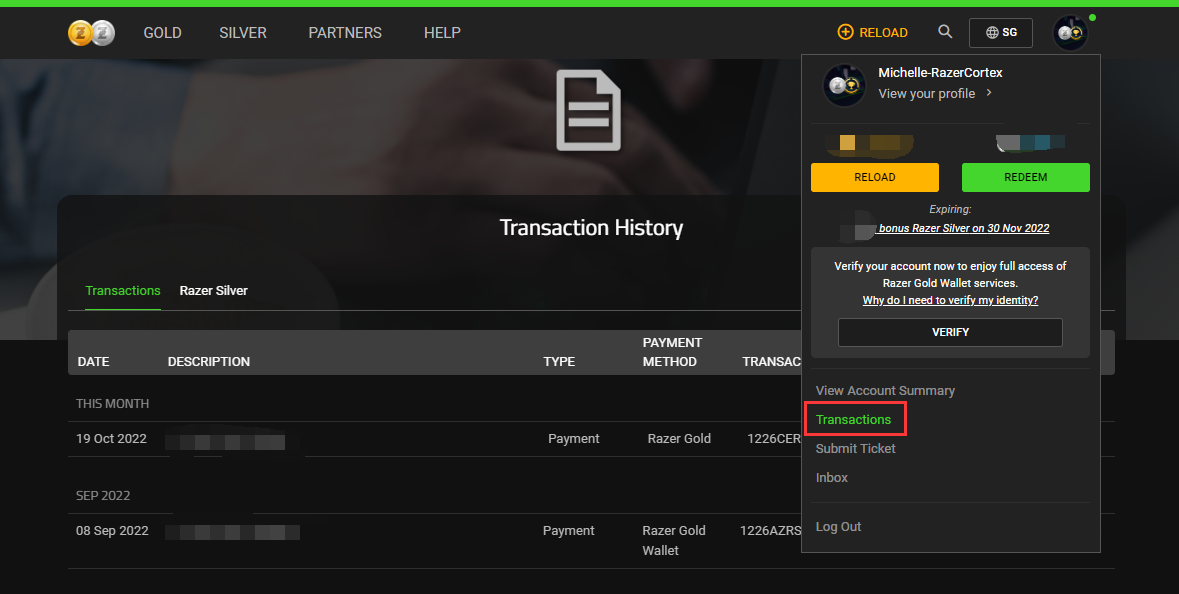Viewport: 1179px width, 594px height.
Task: Switch to the Transactions tab
Action: [x=123, y=290]
